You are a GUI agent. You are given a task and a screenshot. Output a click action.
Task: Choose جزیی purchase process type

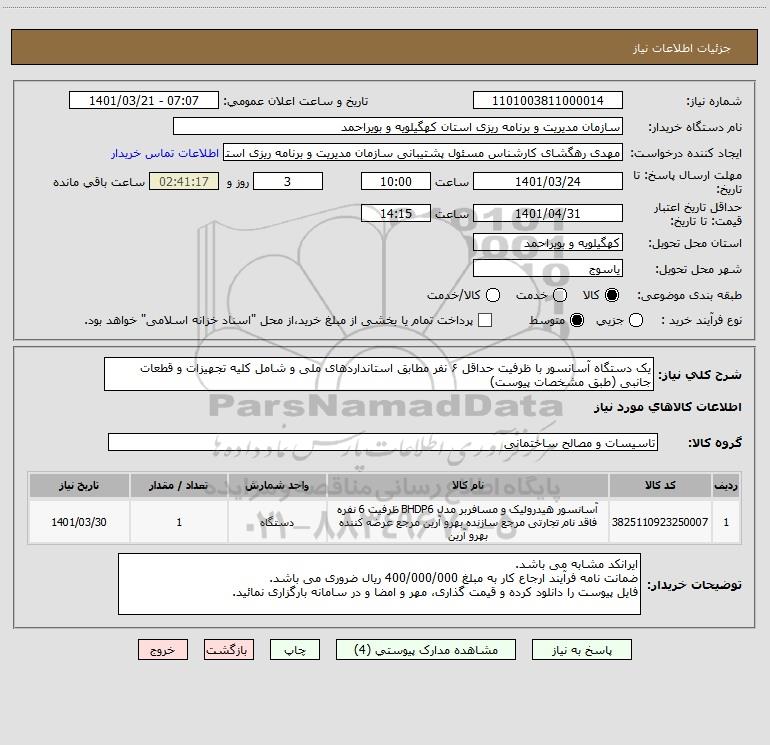[636, 320]
